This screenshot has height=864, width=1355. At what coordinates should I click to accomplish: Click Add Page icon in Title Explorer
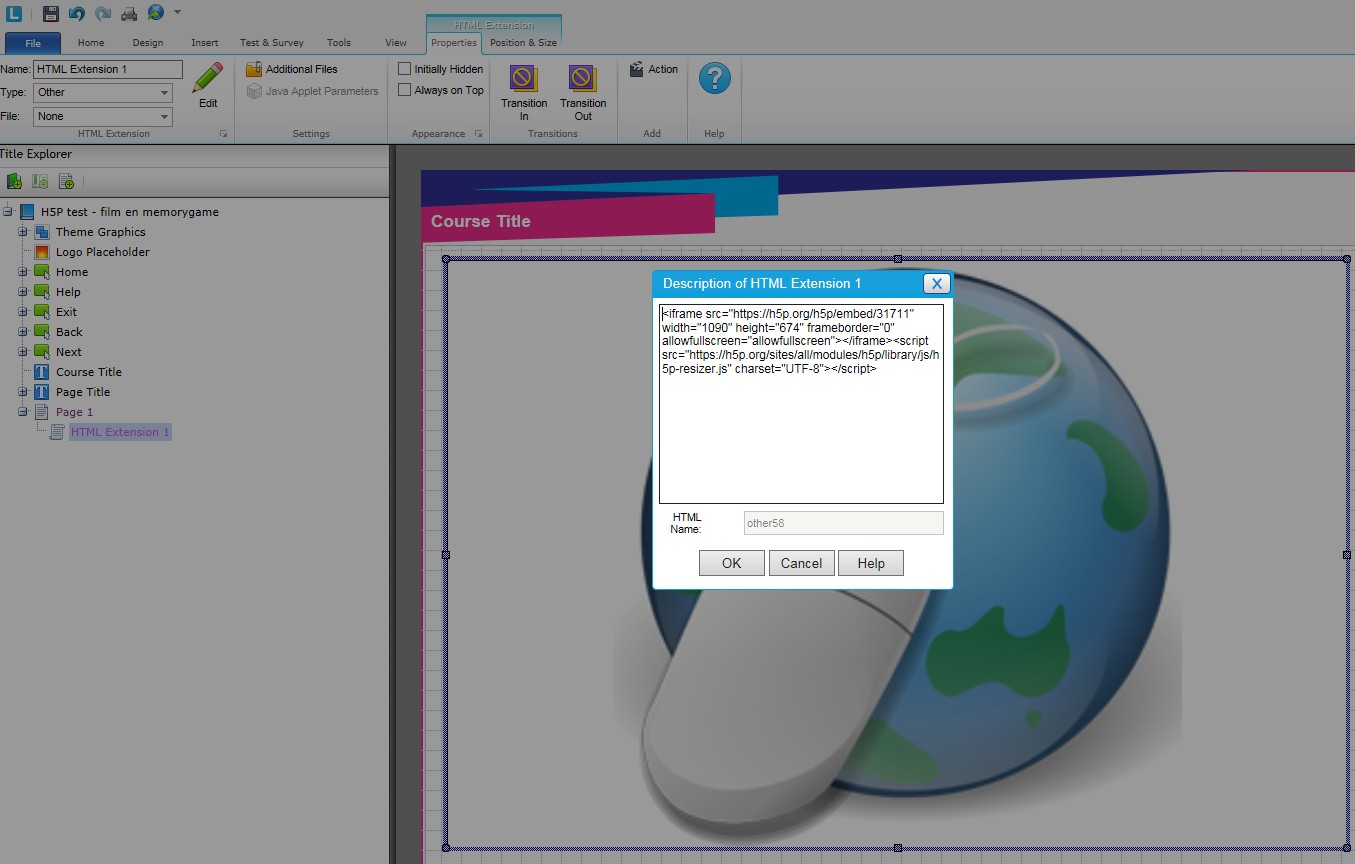point(66,181)
